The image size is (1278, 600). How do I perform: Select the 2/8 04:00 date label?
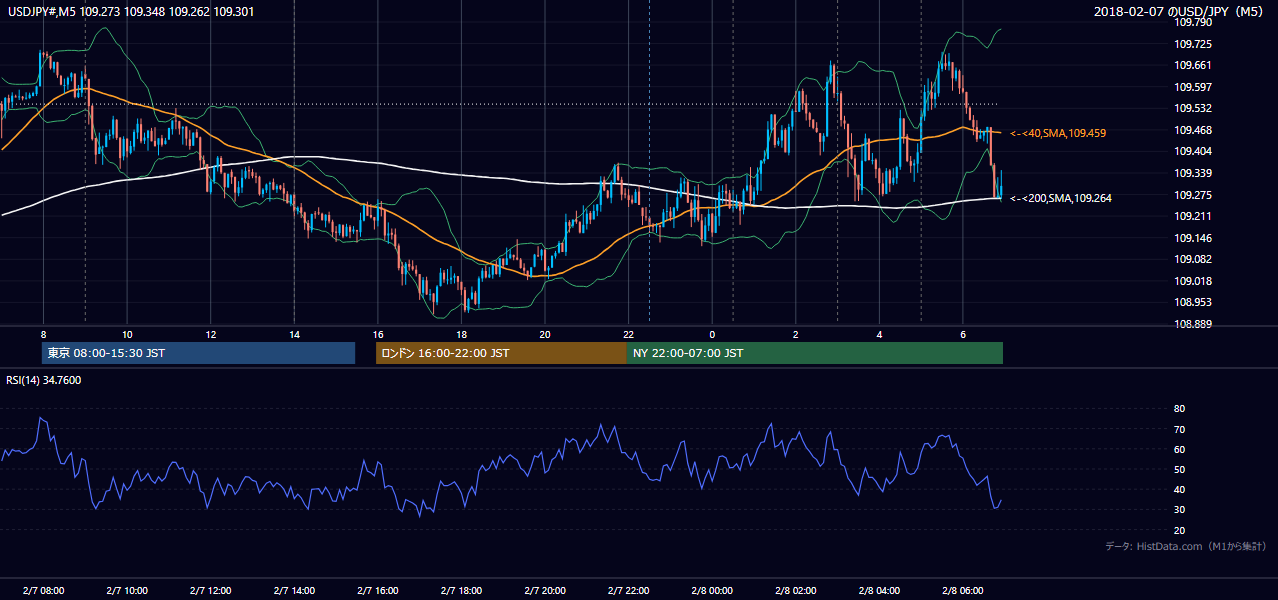880,591
